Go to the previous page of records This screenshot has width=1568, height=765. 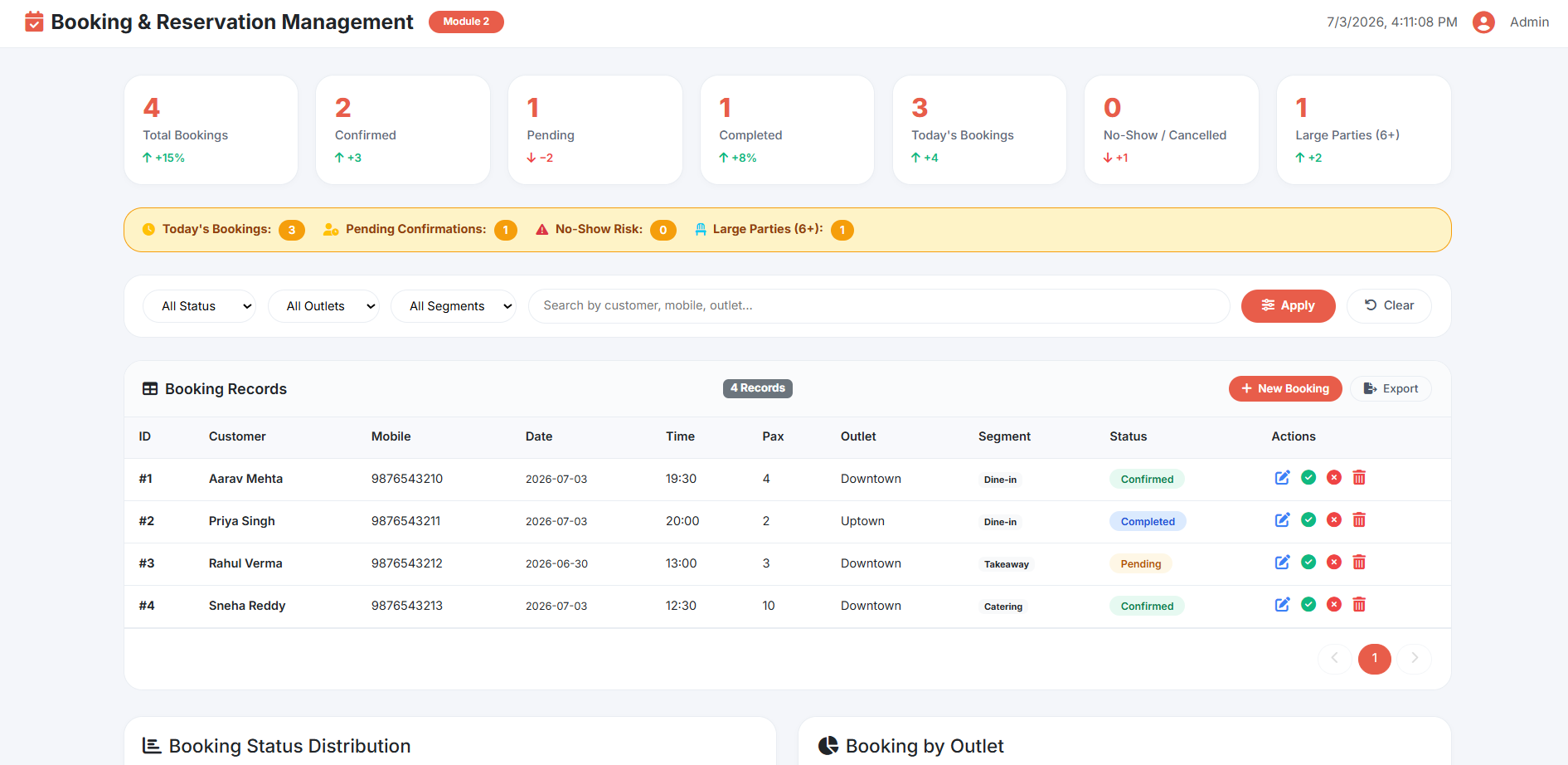pyautogui.click(x=1334, y=659)
